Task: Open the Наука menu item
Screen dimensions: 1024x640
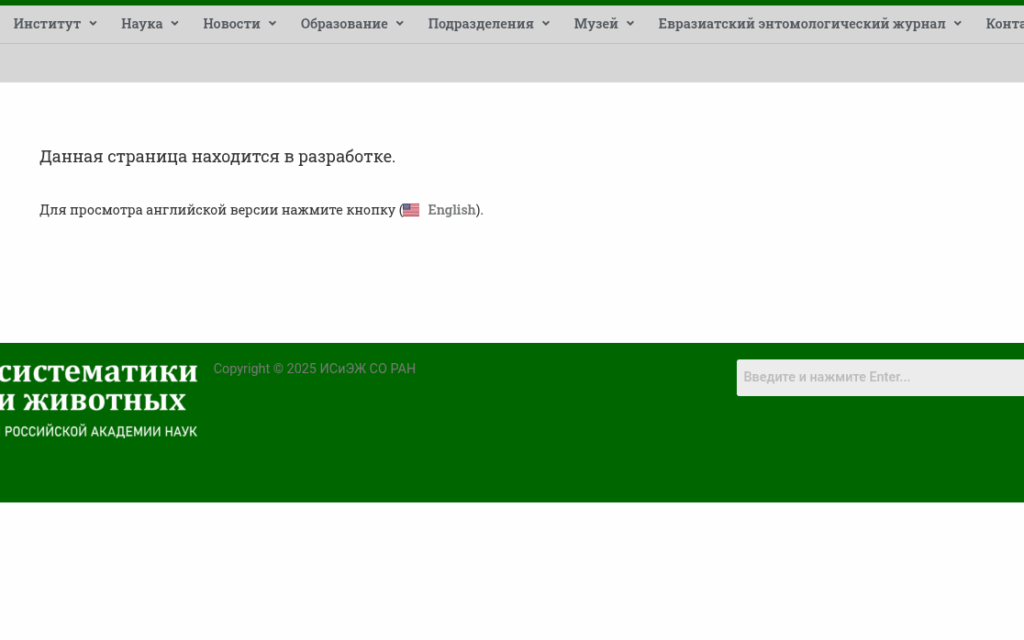Action: click(x=142, y=24)
